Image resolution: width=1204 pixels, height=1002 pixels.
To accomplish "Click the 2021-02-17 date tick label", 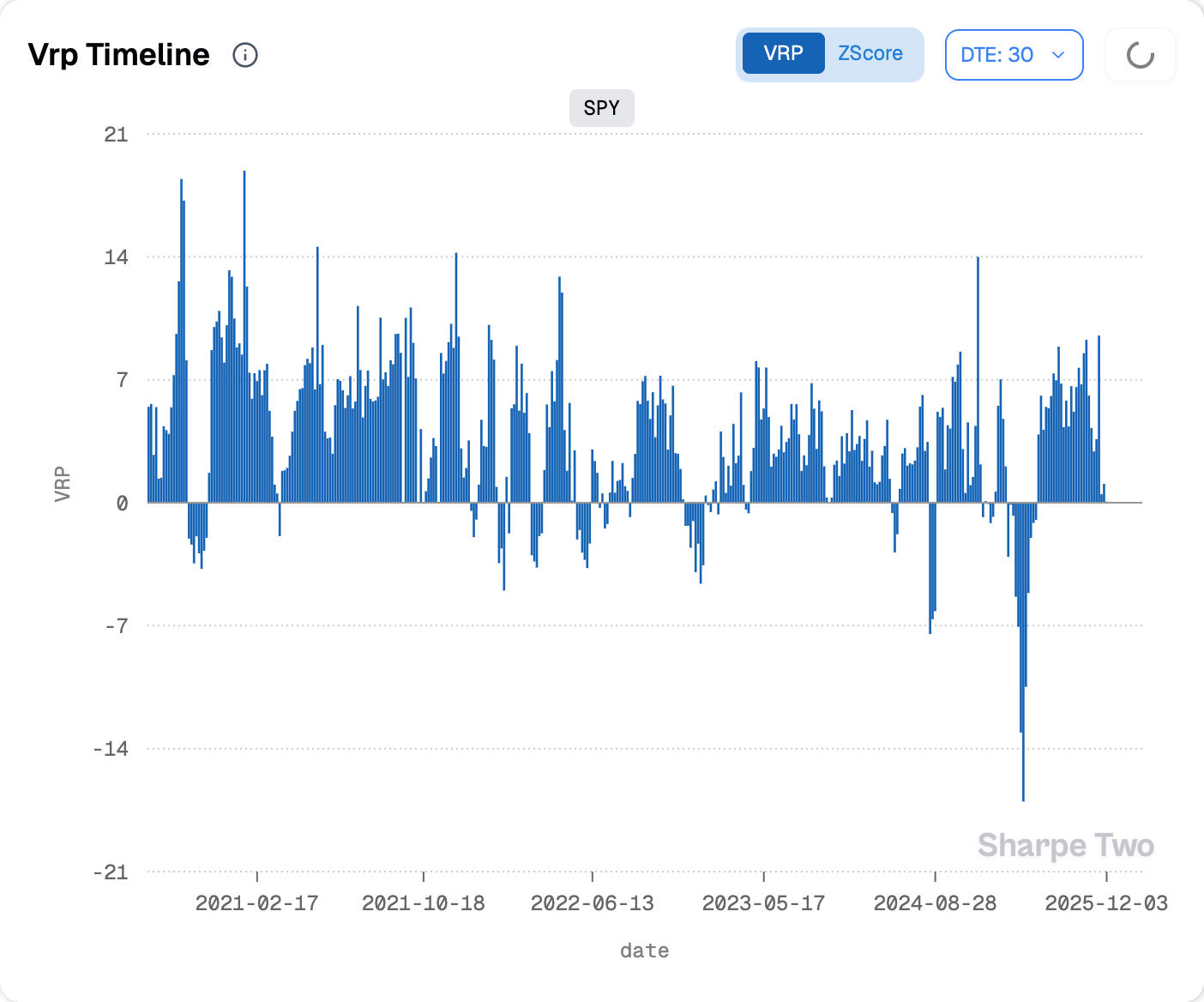I will point(256,902).
